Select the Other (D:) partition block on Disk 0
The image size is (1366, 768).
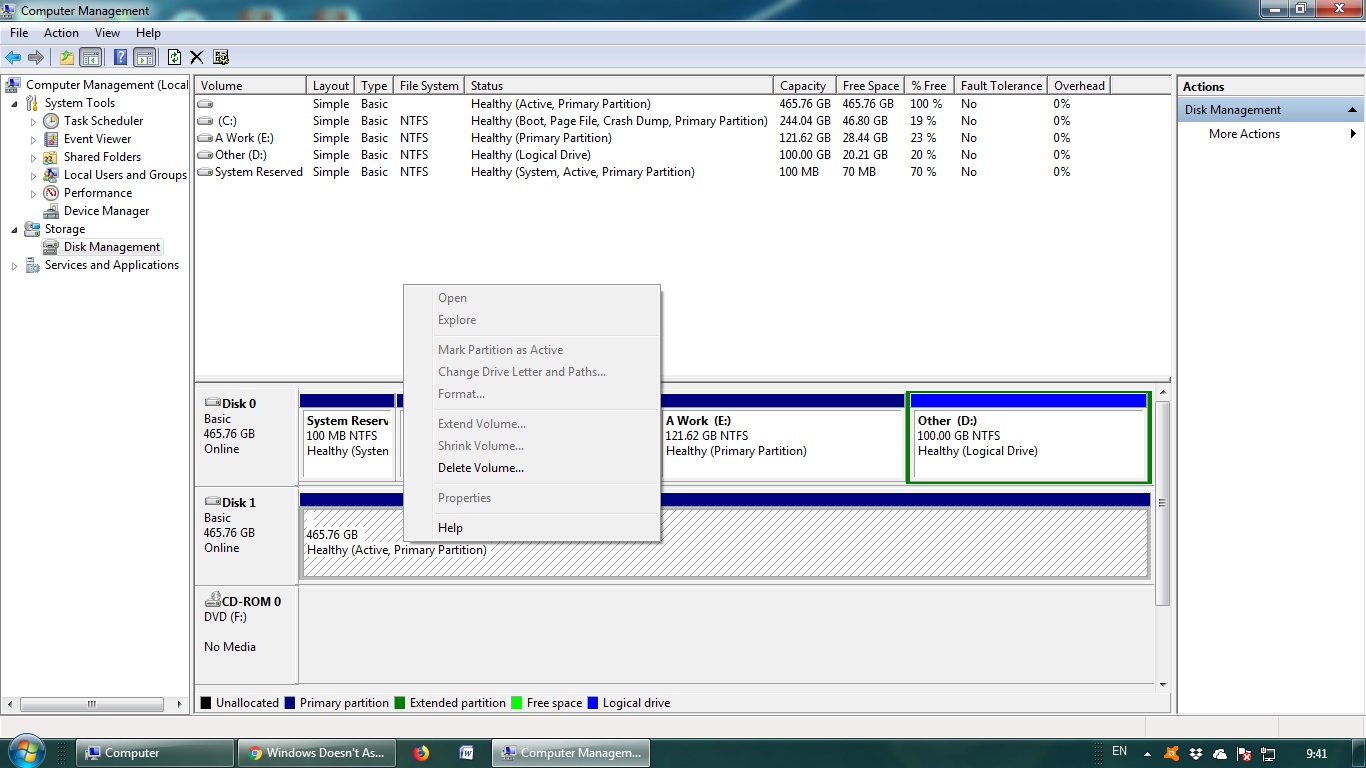pos(1028,437)
